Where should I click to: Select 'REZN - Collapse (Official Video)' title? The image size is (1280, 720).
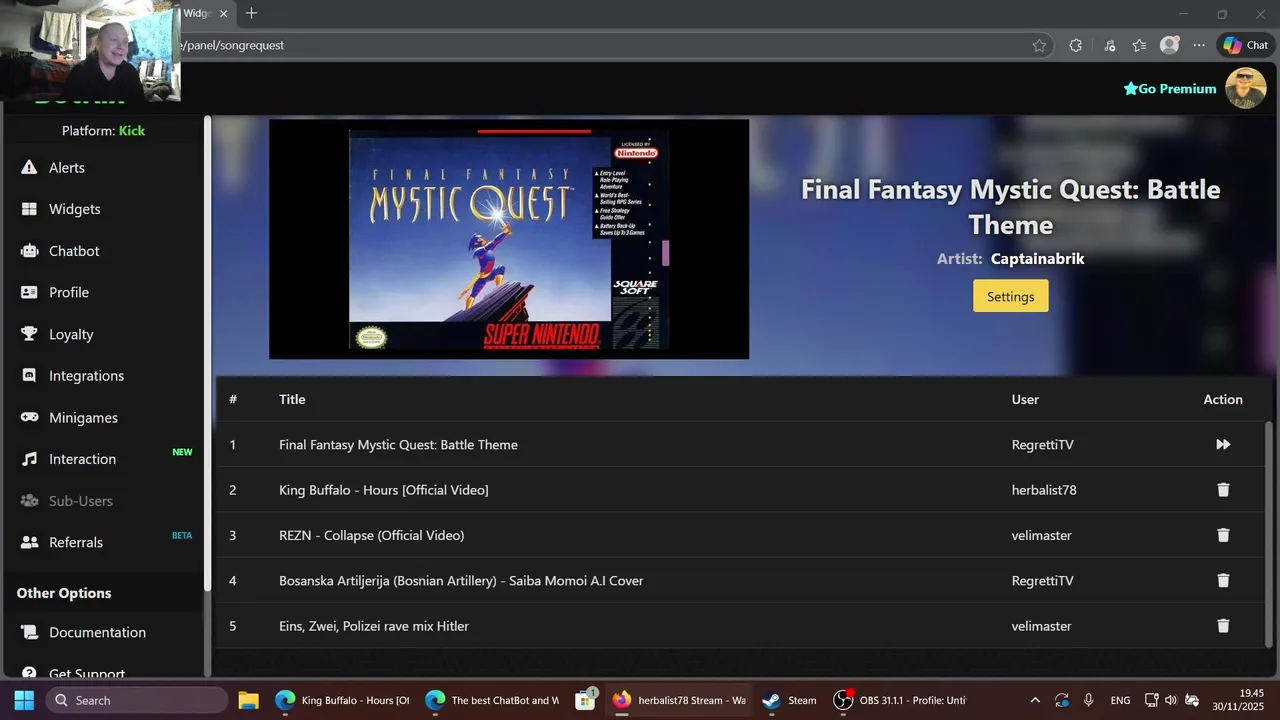(372, 535)
